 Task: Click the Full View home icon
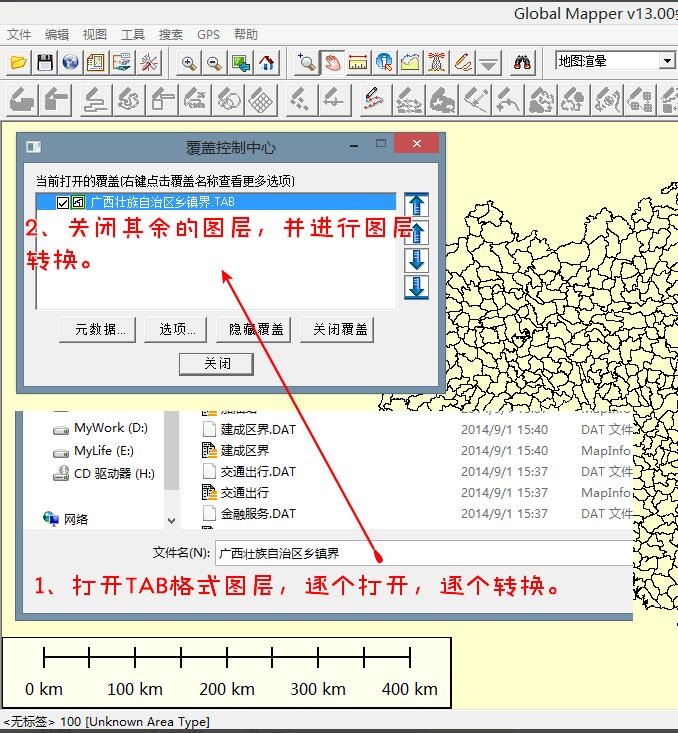pyautogui.click(x=267, y=62)
